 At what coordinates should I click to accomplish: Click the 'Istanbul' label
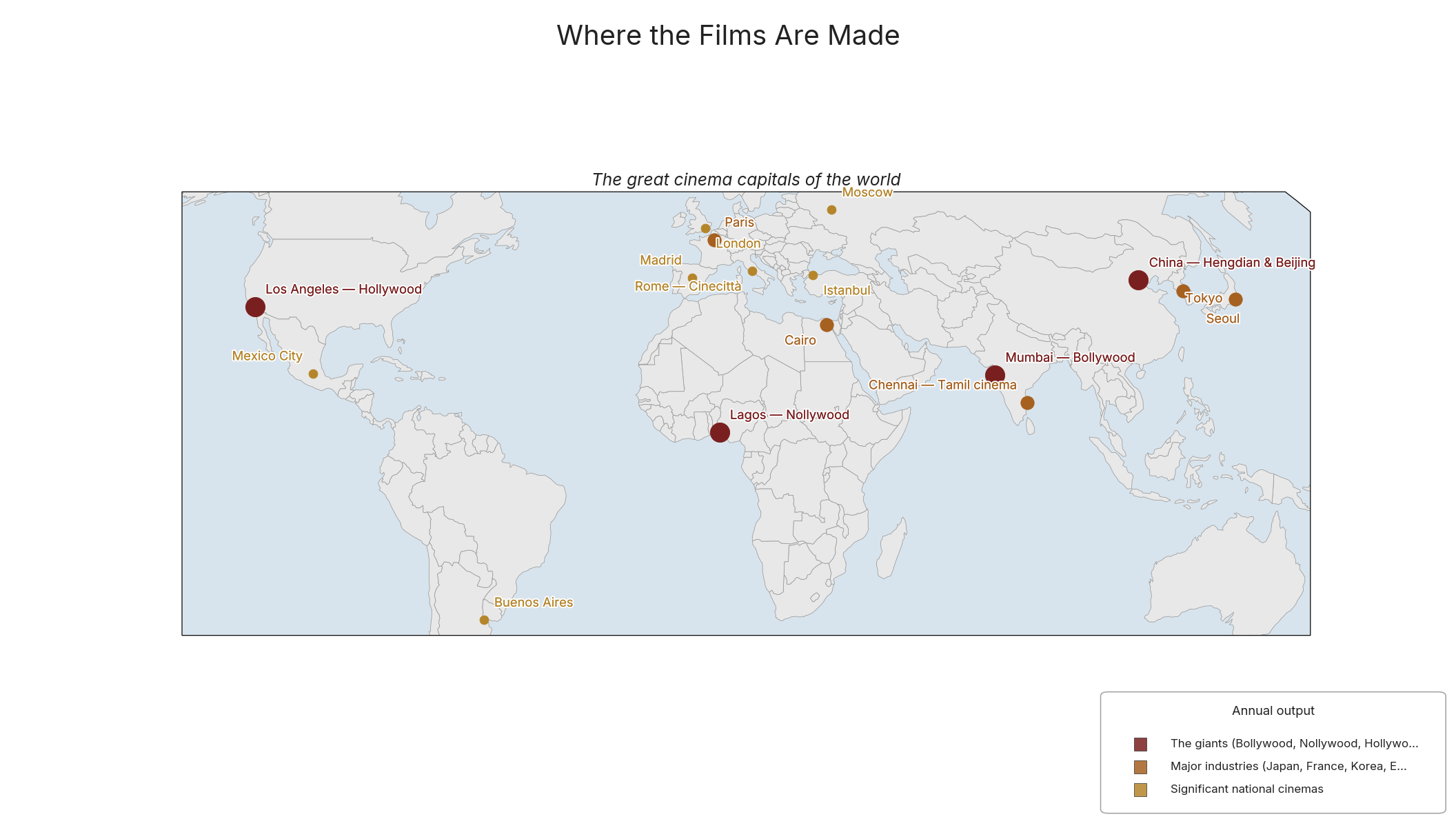click(x=847, y=291)
